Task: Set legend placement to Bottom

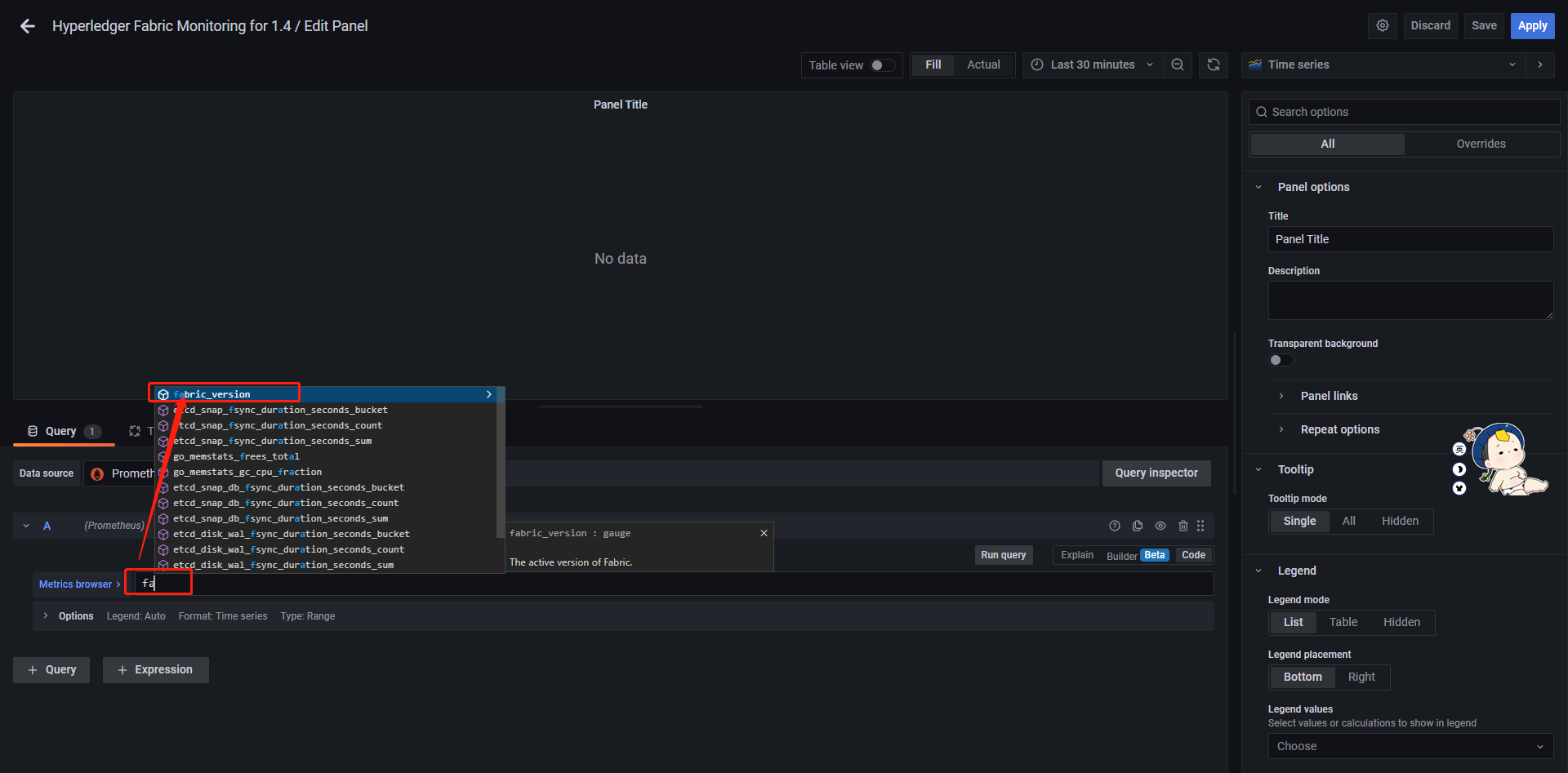Action: [1303, 677]
